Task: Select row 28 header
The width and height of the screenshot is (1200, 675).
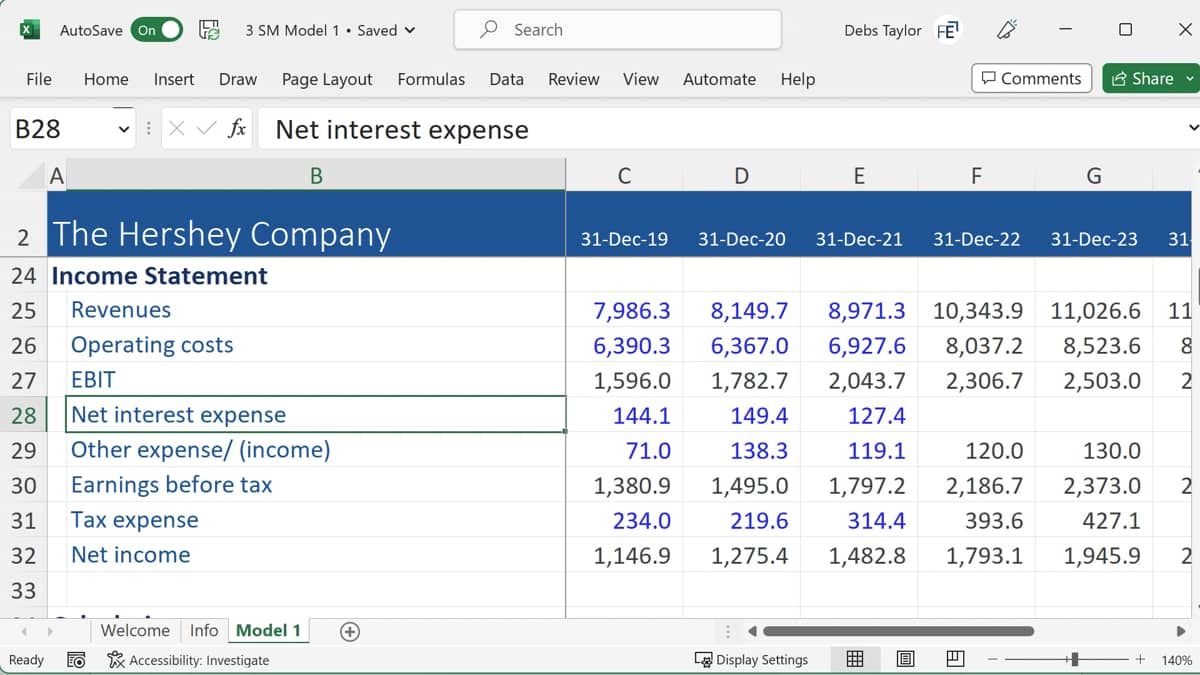Action: tap(24, 415)
